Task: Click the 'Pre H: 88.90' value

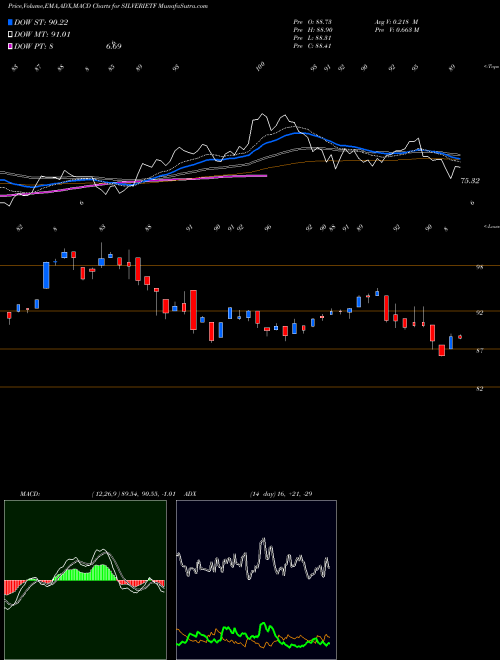Action: [x=314, y=30]
